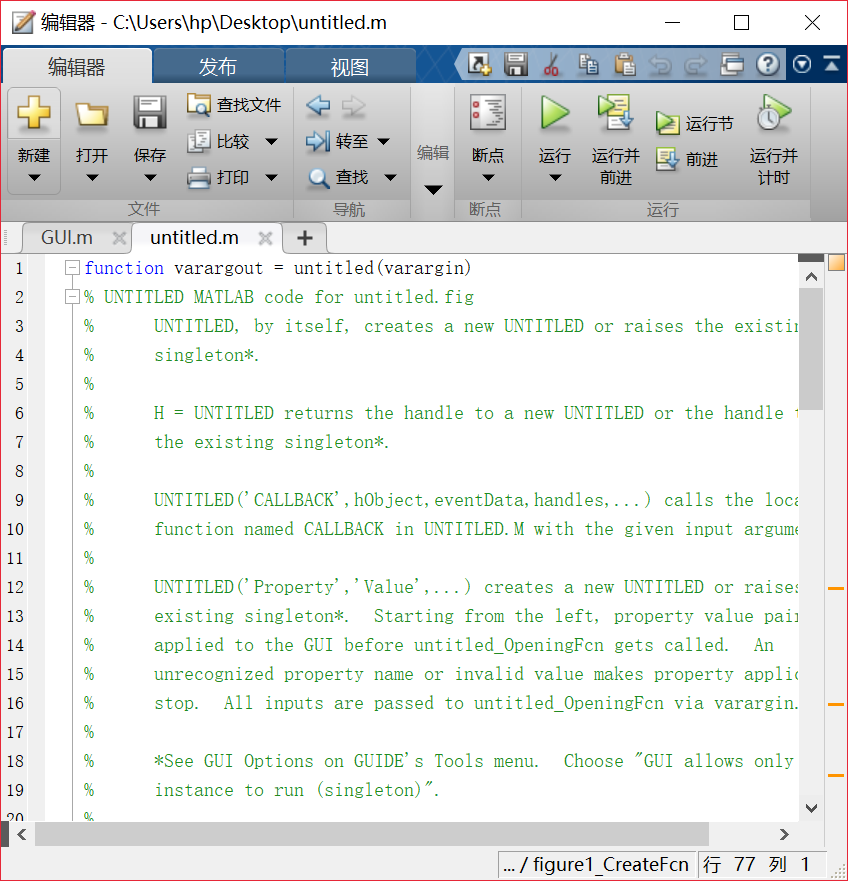Click the 新建 (New) plus icon

click(x=34, y=113)
